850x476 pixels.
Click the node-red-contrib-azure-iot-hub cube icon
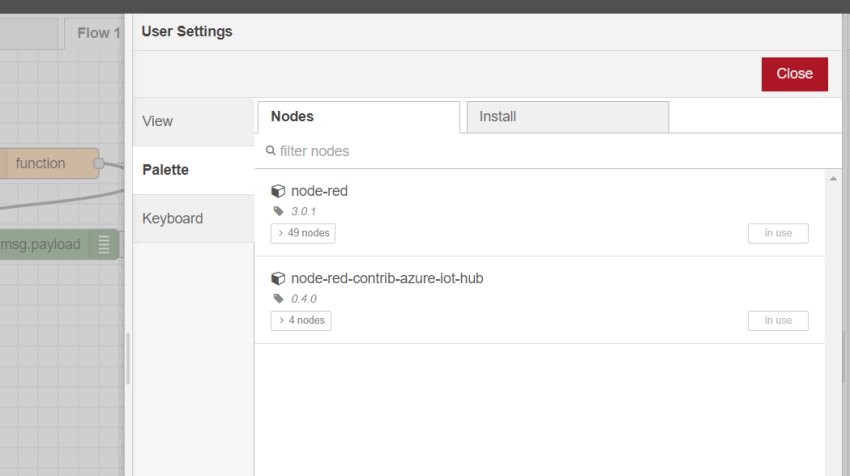pos(278,278)
